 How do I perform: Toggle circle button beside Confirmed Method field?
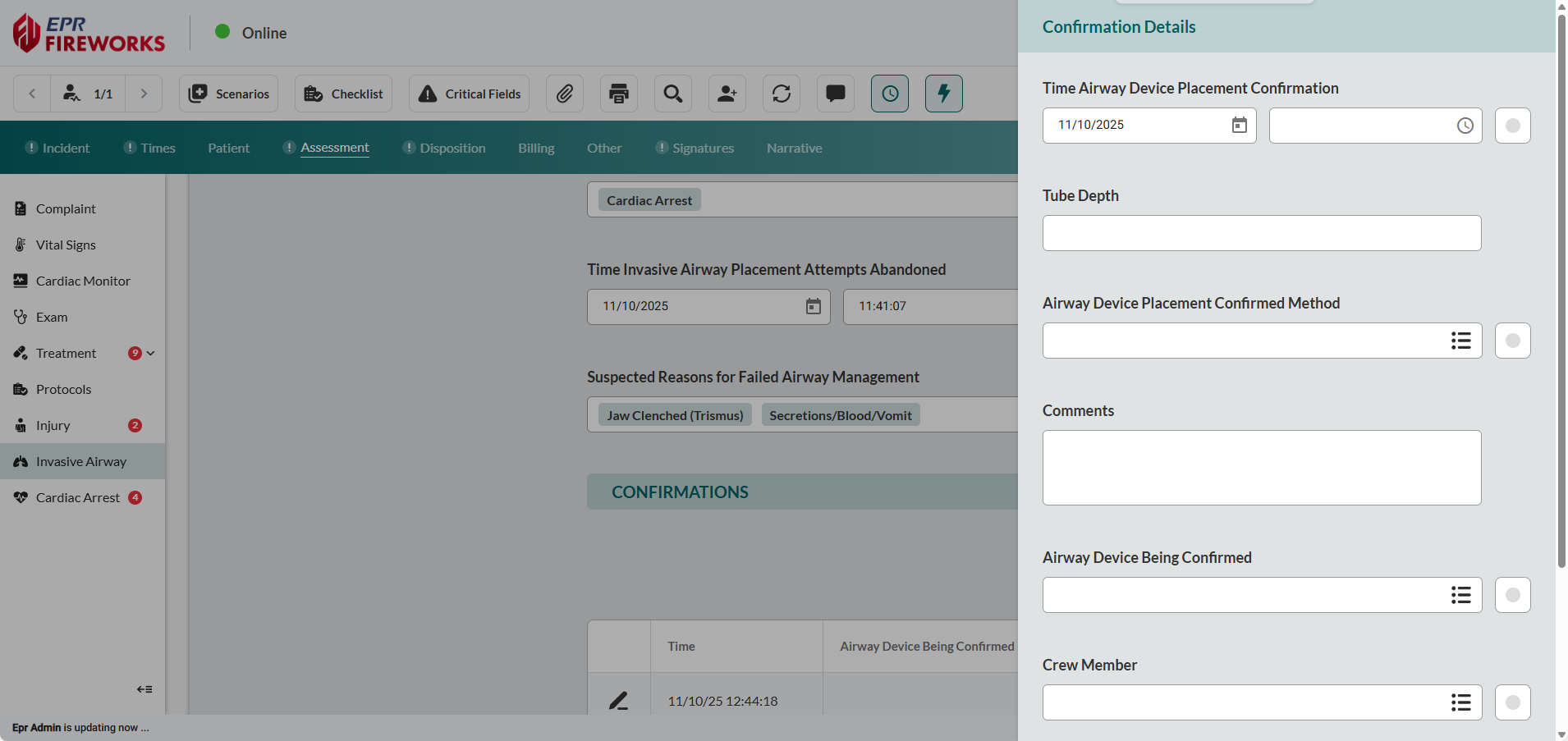[x=1512, y=341]
